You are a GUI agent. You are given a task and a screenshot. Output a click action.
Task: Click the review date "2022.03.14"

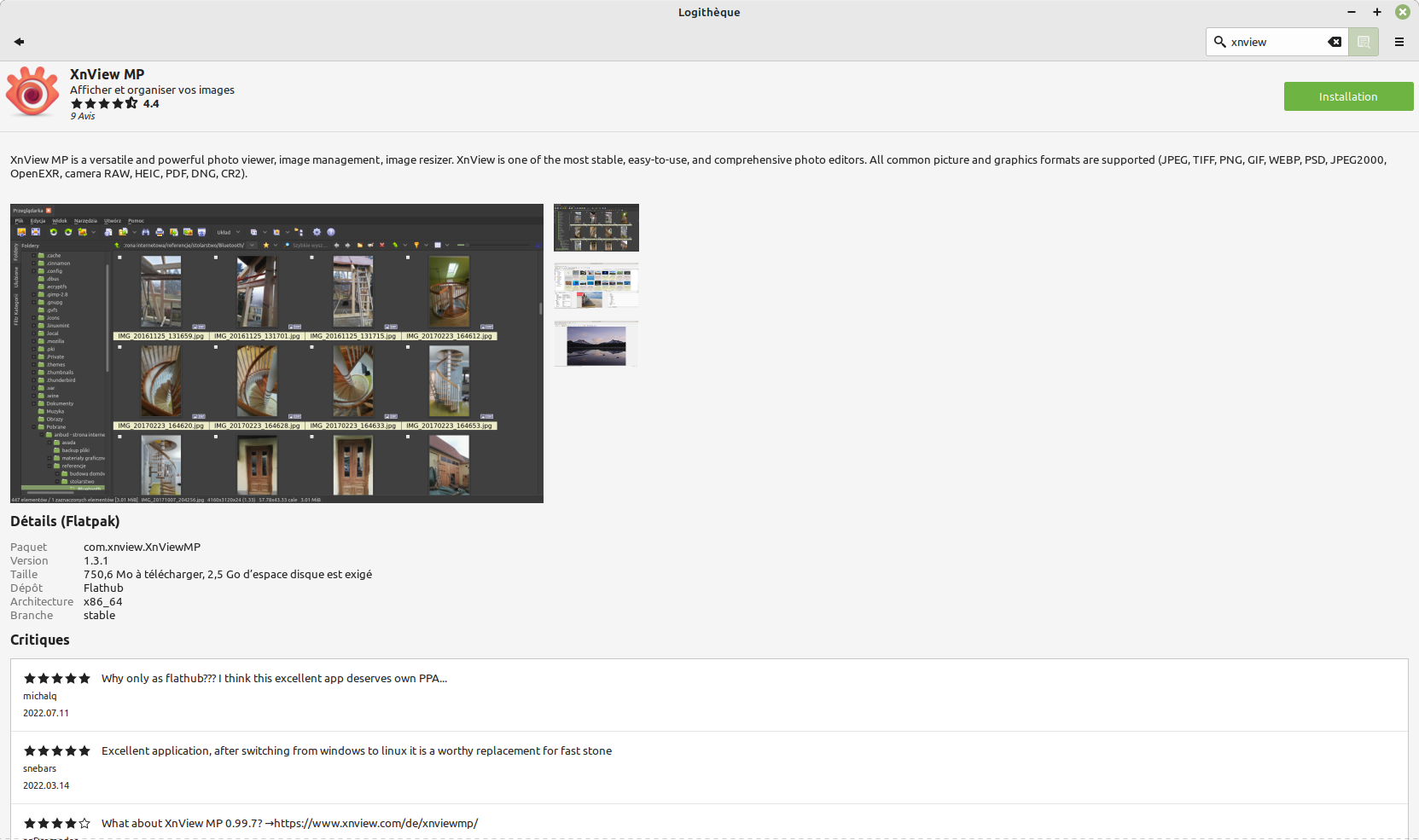coord(46,785)
